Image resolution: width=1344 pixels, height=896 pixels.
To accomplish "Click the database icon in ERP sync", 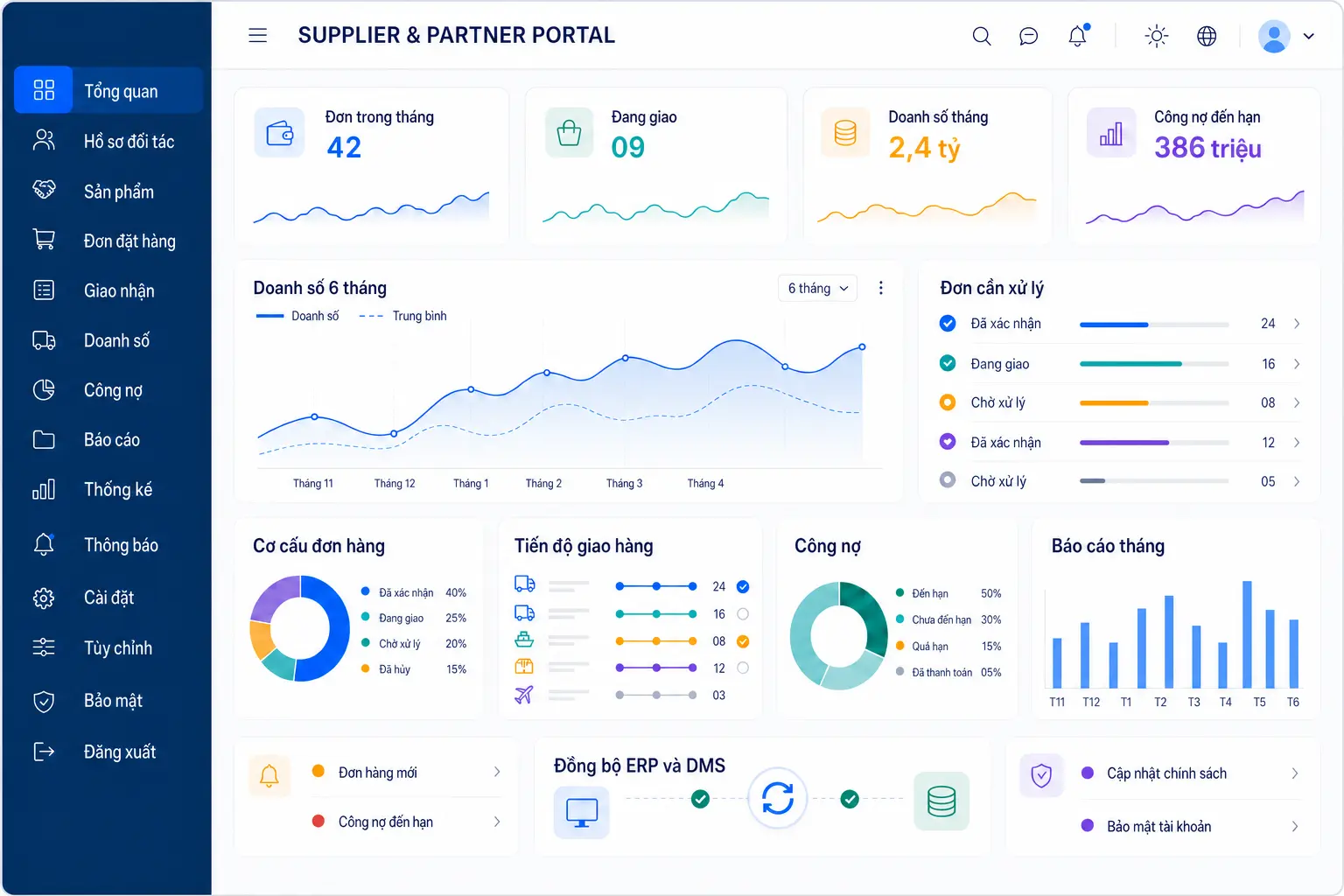I will point(941,801).
